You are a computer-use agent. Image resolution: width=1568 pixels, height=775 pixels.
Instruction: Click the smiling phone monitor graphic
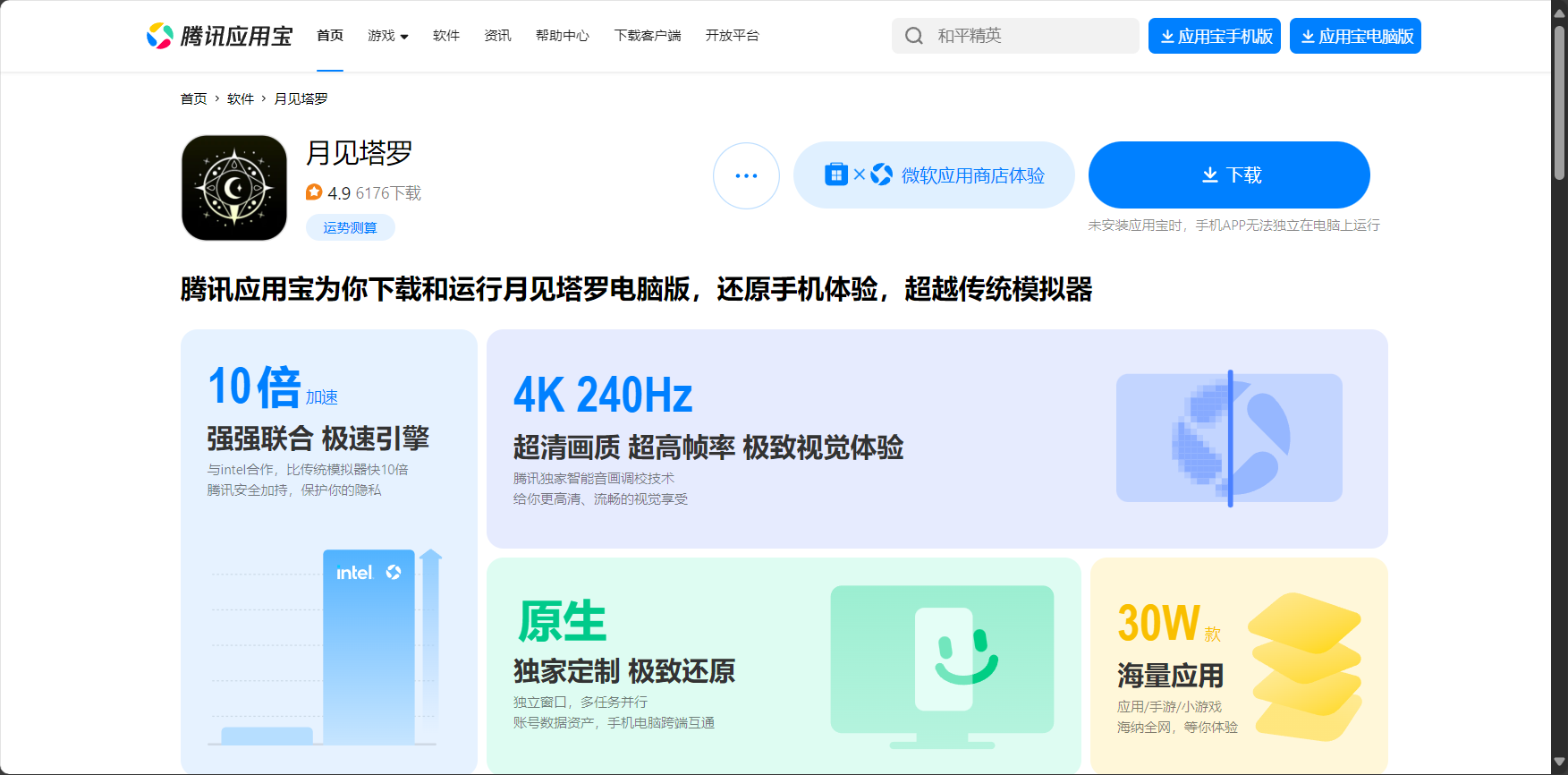pyautogui.click(x=942, y=667)
